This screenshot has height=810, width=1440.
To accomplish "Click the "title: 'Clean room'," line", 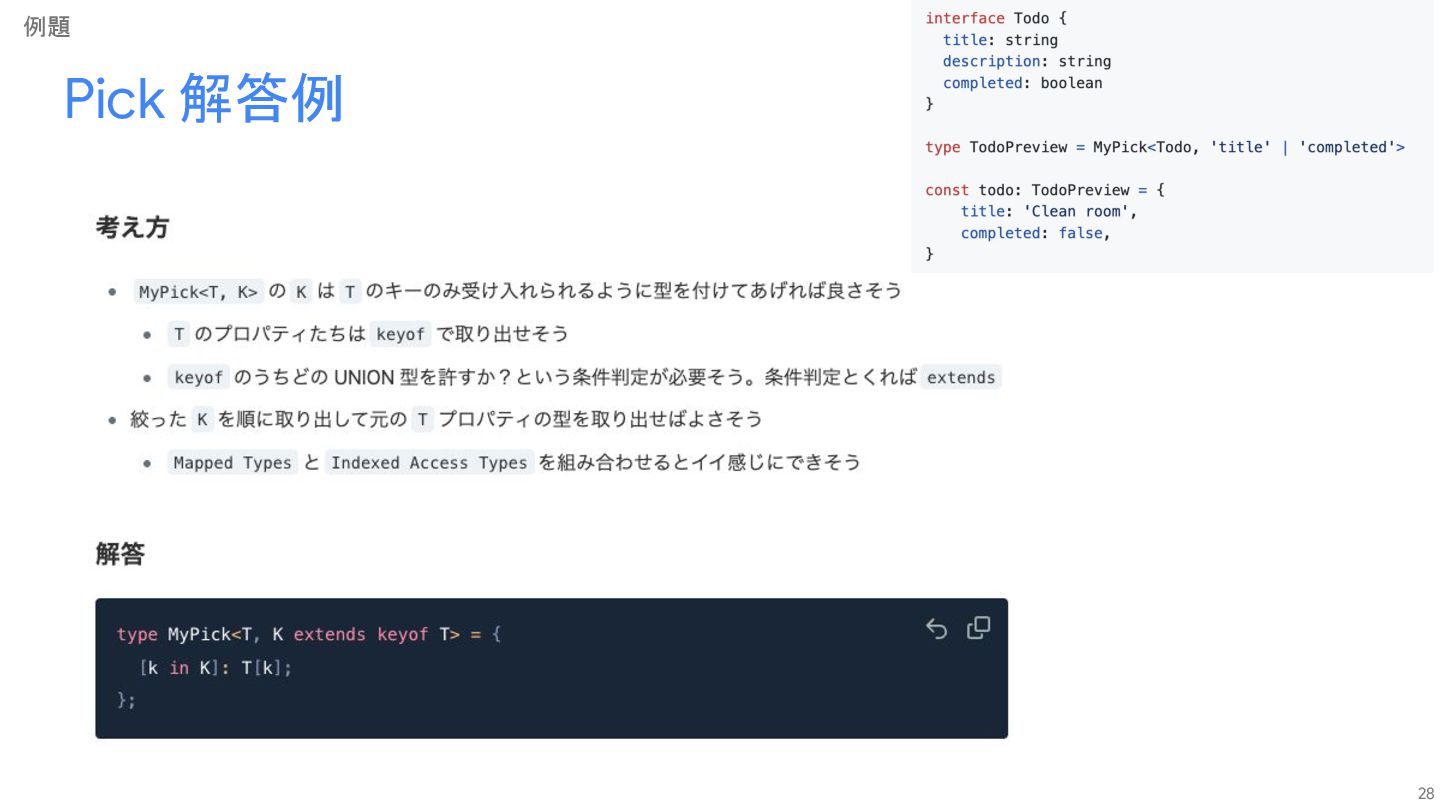I will (1049, 211).
